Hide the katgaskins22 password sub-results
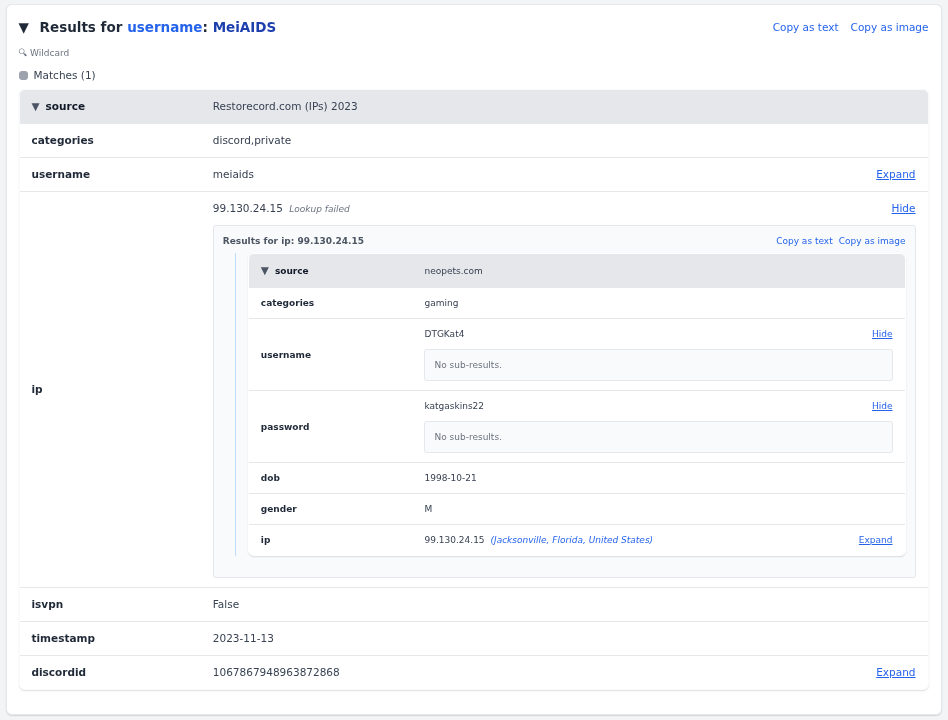Screen dimensions: 948x720 [882, 406]
